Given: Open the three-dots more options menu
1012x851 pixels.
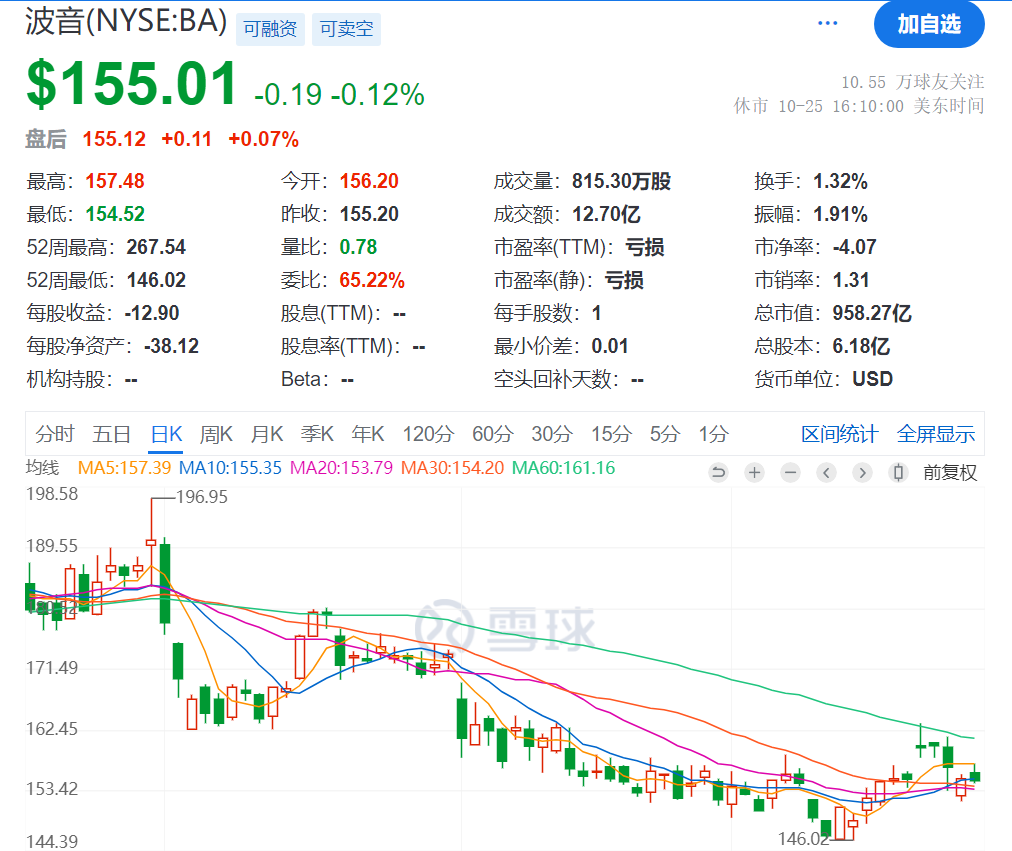Looking at the screenshot, I should pos(827,23).
